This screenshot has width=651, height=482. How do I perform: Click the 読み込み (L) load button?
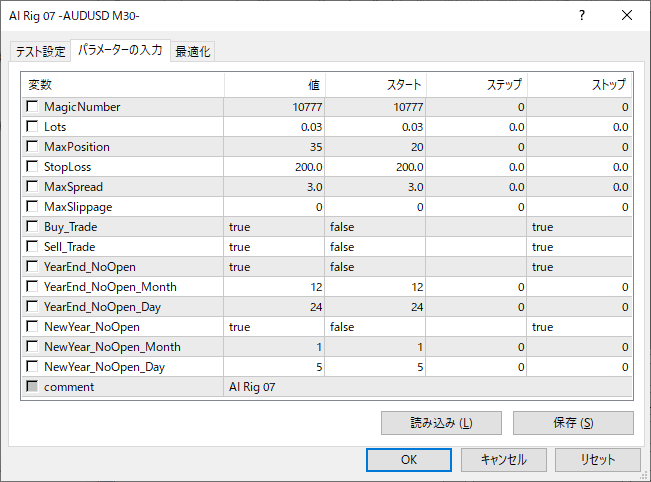click(441, 423)
